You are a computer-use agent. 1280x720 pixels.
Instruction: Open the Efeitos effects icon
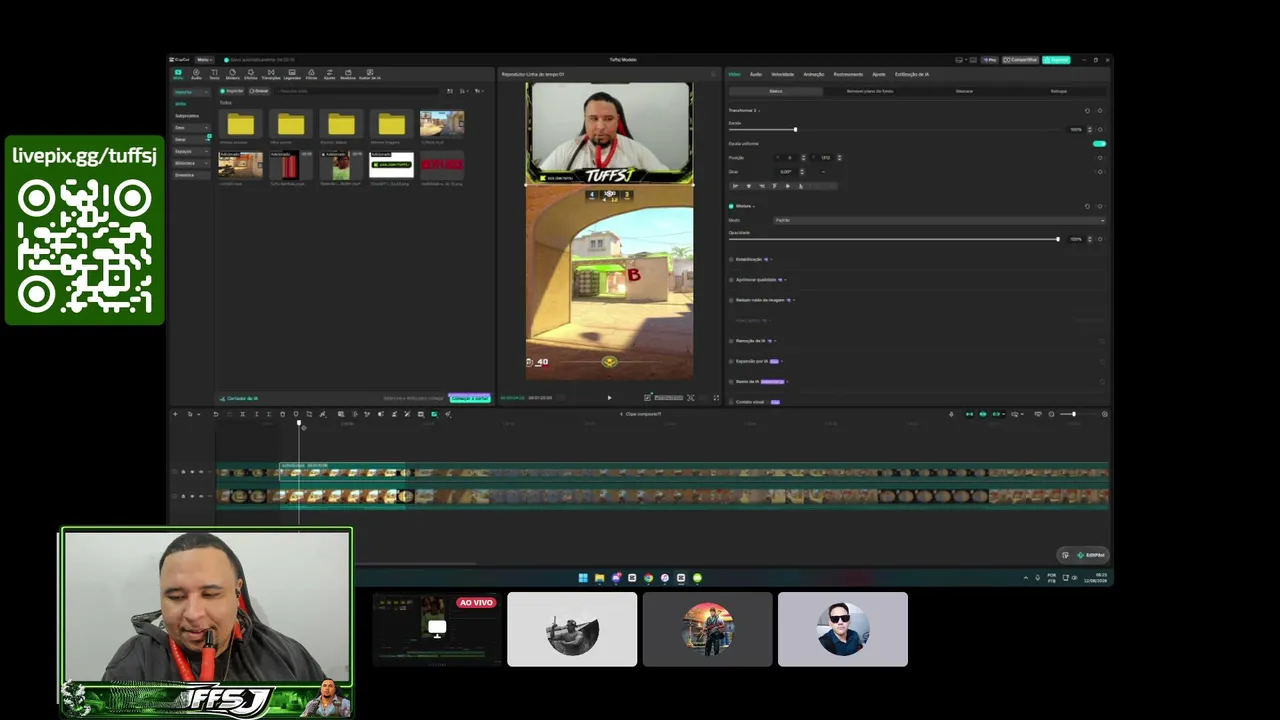250,74
